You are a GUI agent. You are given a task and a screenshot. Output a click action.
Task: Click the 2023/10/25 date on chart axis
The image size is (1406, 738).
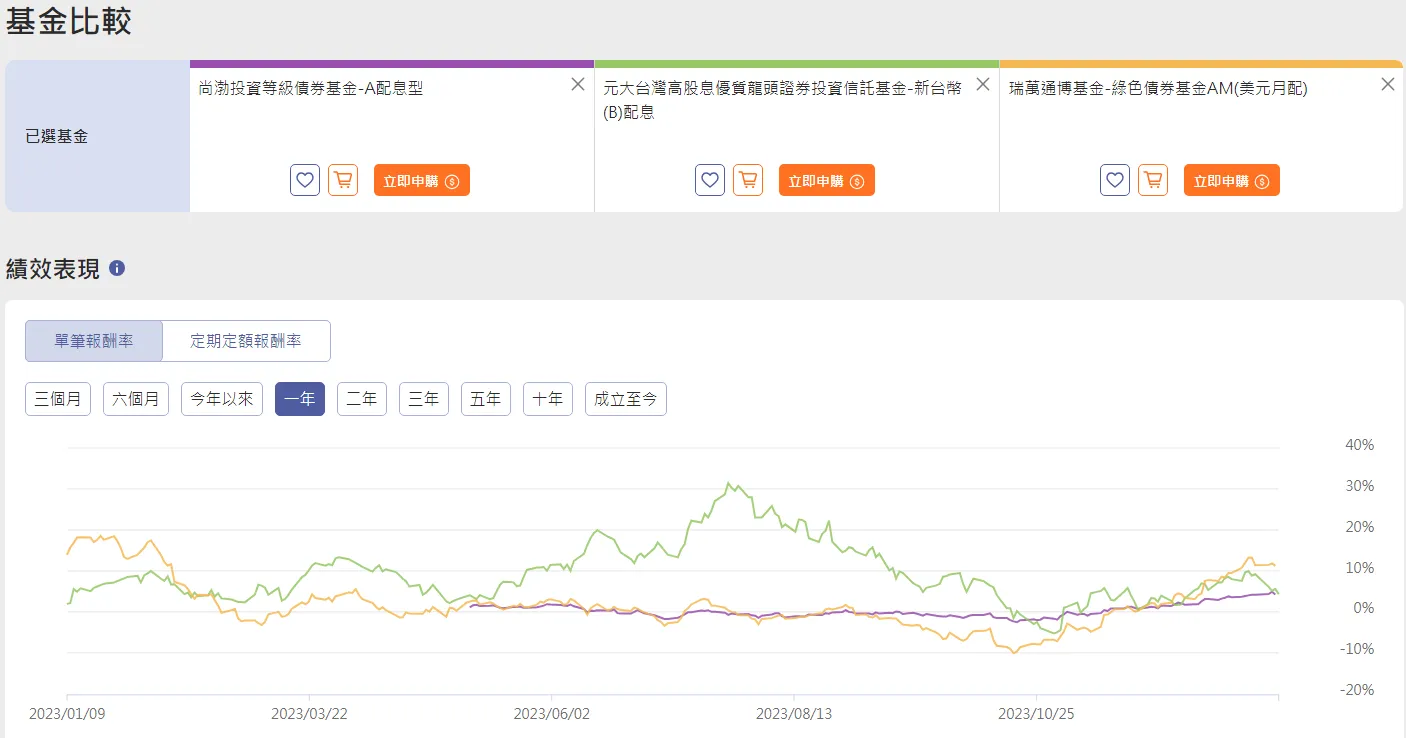pos(1035,714)
